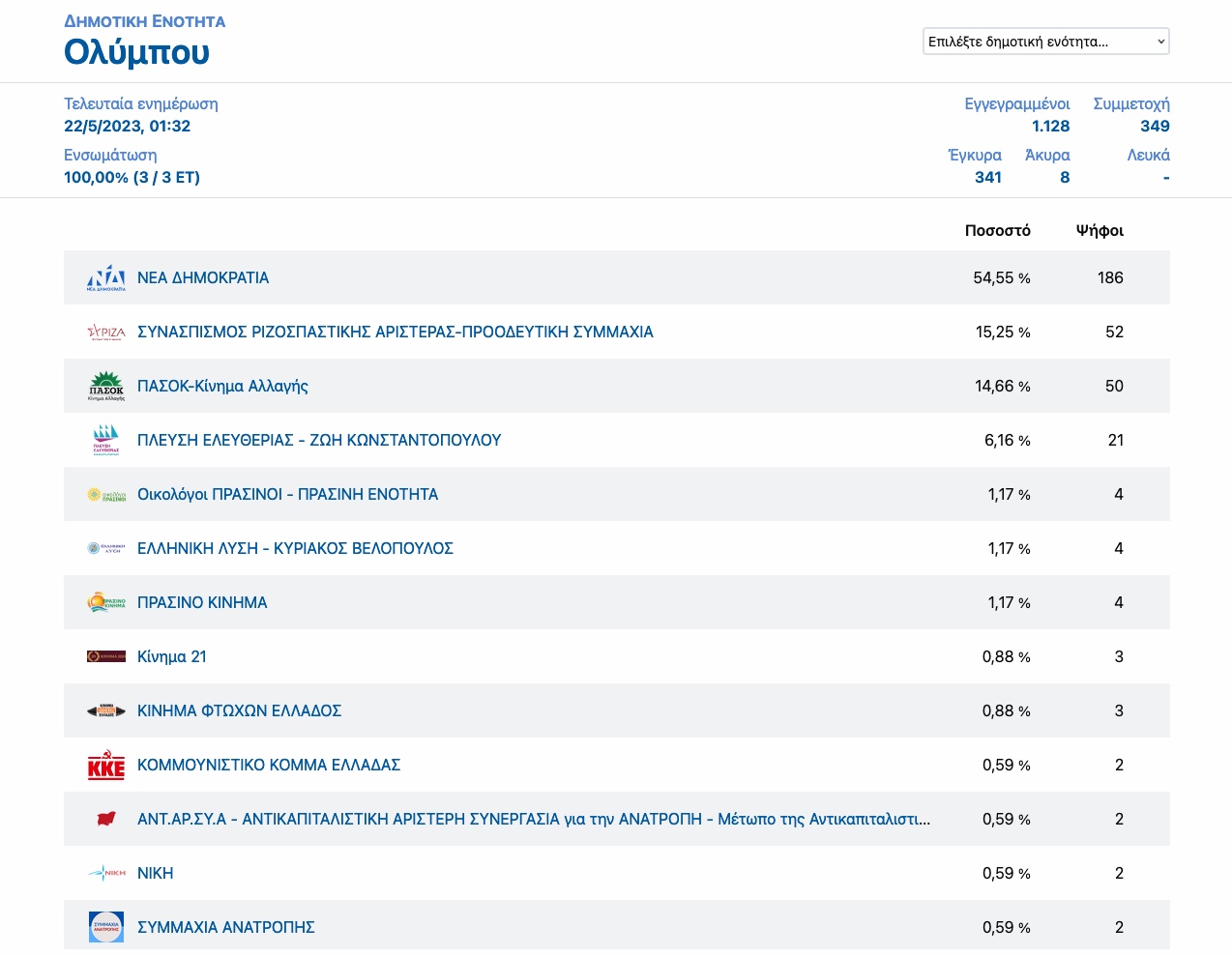
Task: Open Οικολόγοι ΠΡΑΣΙΝΟΙ - ΠΡΑΣΙΝΗ ΕΝΟΤΗΤΑ link
Action: [x=288, y=494]
